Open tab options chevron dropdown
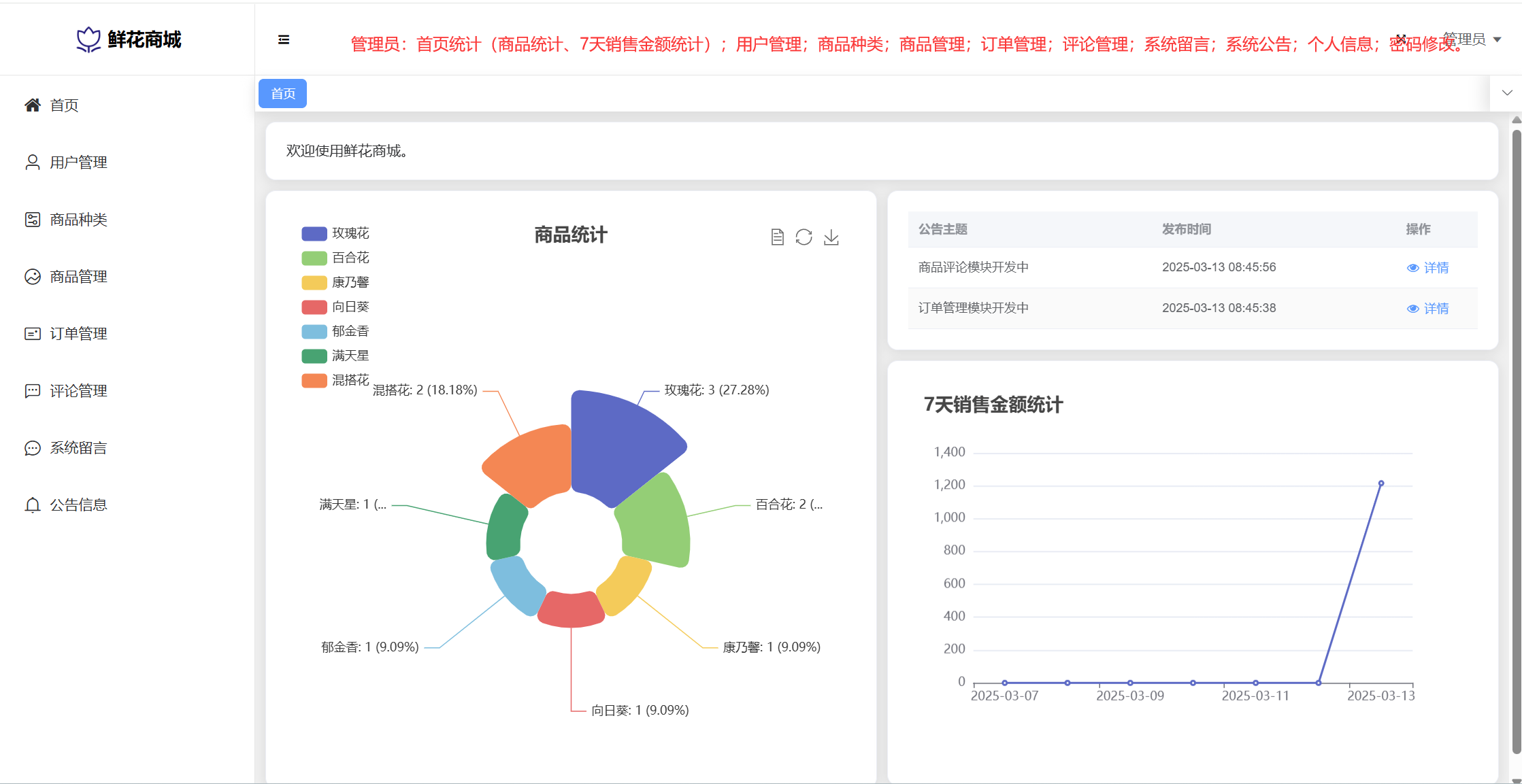Viewport: 1522px width, 784px height. click(1507, 93)
